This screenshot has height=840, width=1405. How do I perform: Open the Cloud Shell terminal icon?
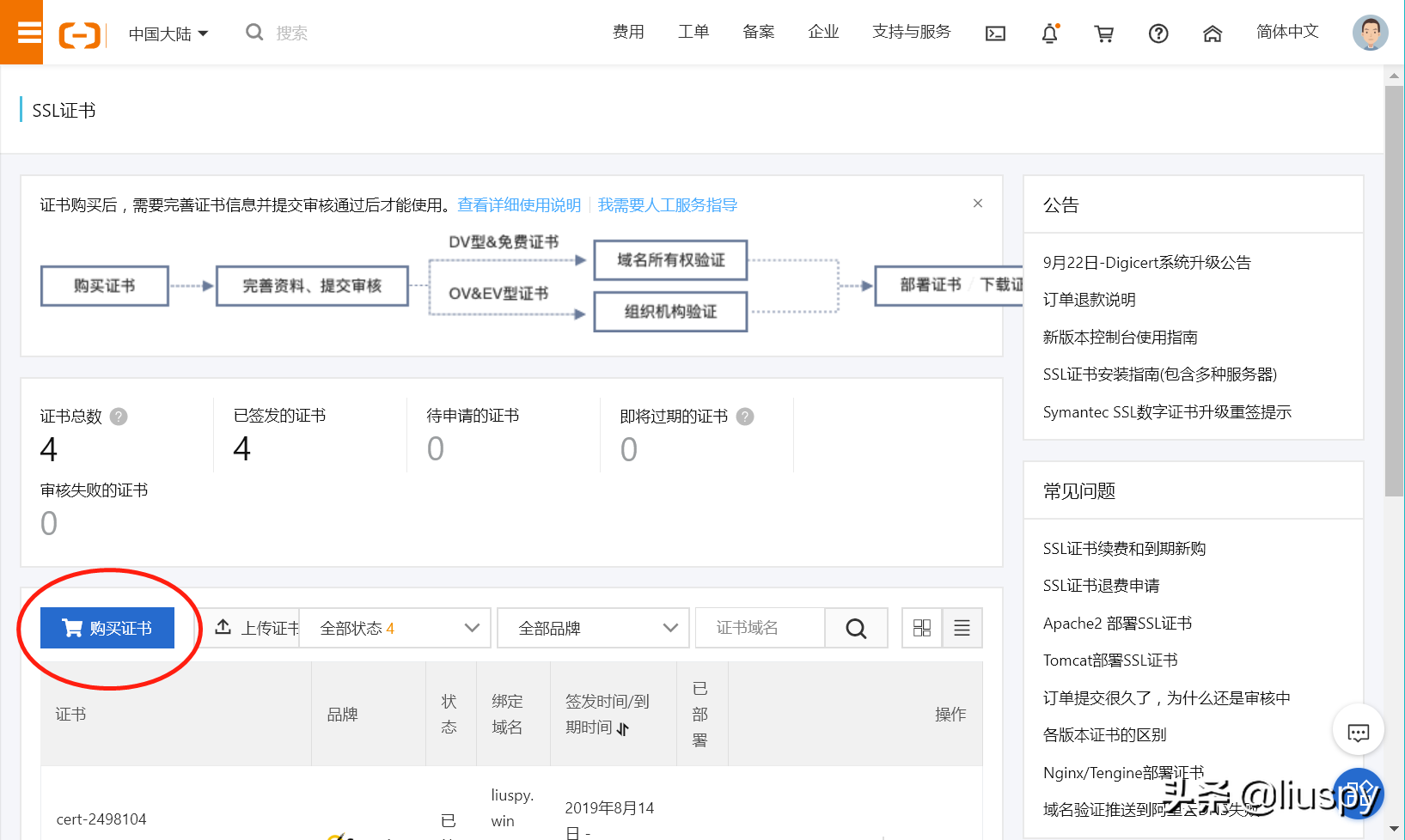pos(995,33)
